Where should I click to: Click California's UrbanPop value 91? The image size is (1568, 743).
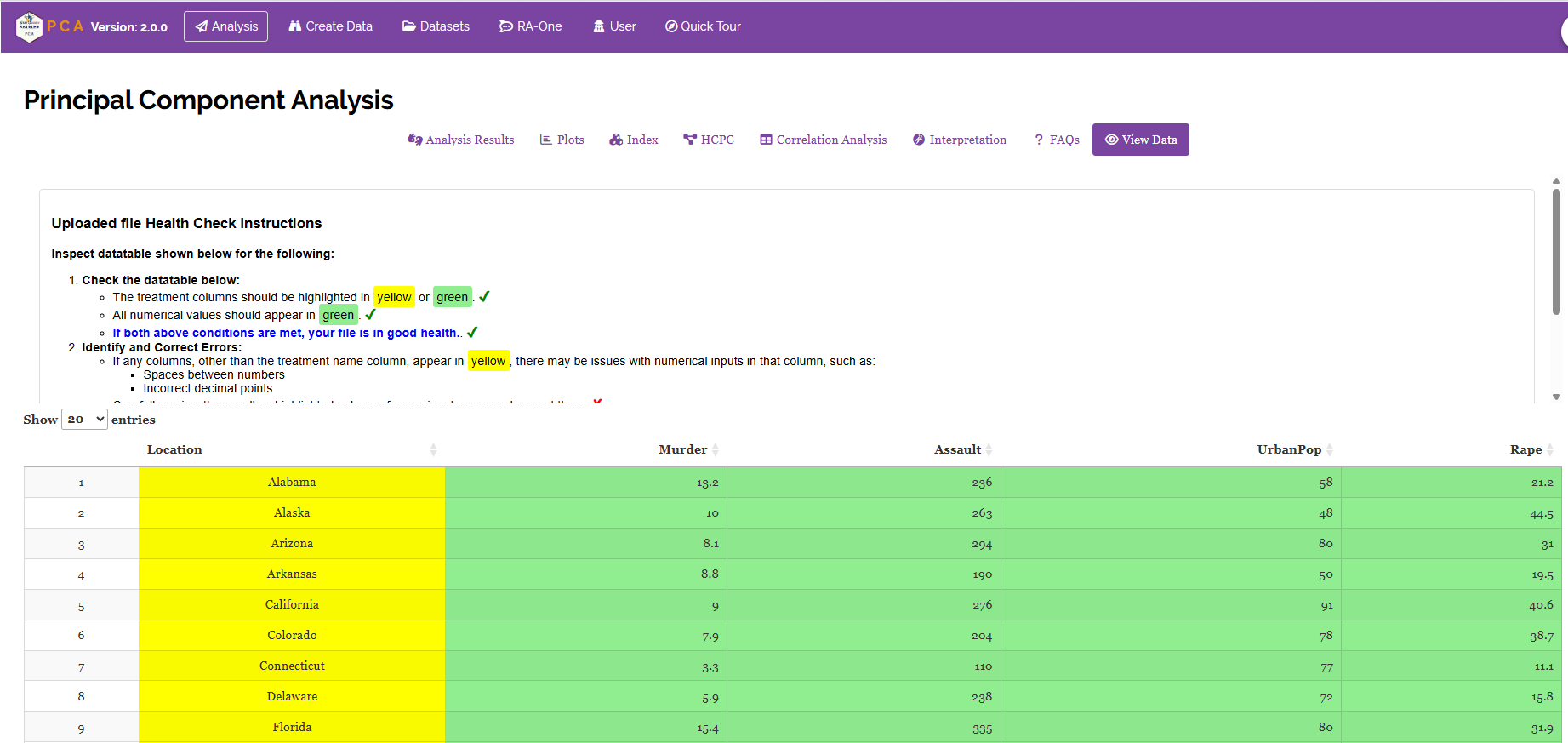click(x=1326, y=605)
